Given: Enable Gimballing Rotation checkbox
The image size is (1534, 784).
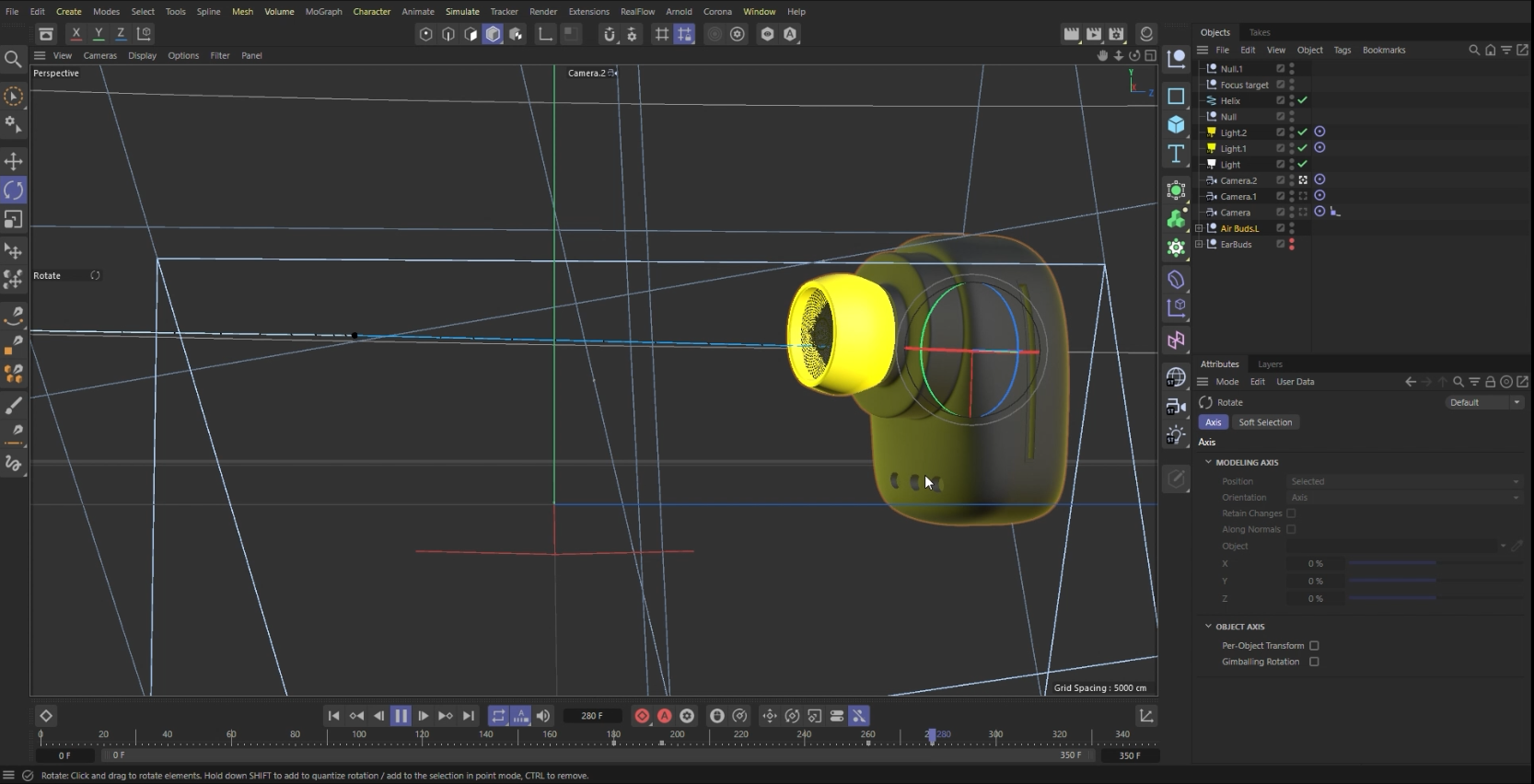Looking at the screenshot, I should [1314, 662].
